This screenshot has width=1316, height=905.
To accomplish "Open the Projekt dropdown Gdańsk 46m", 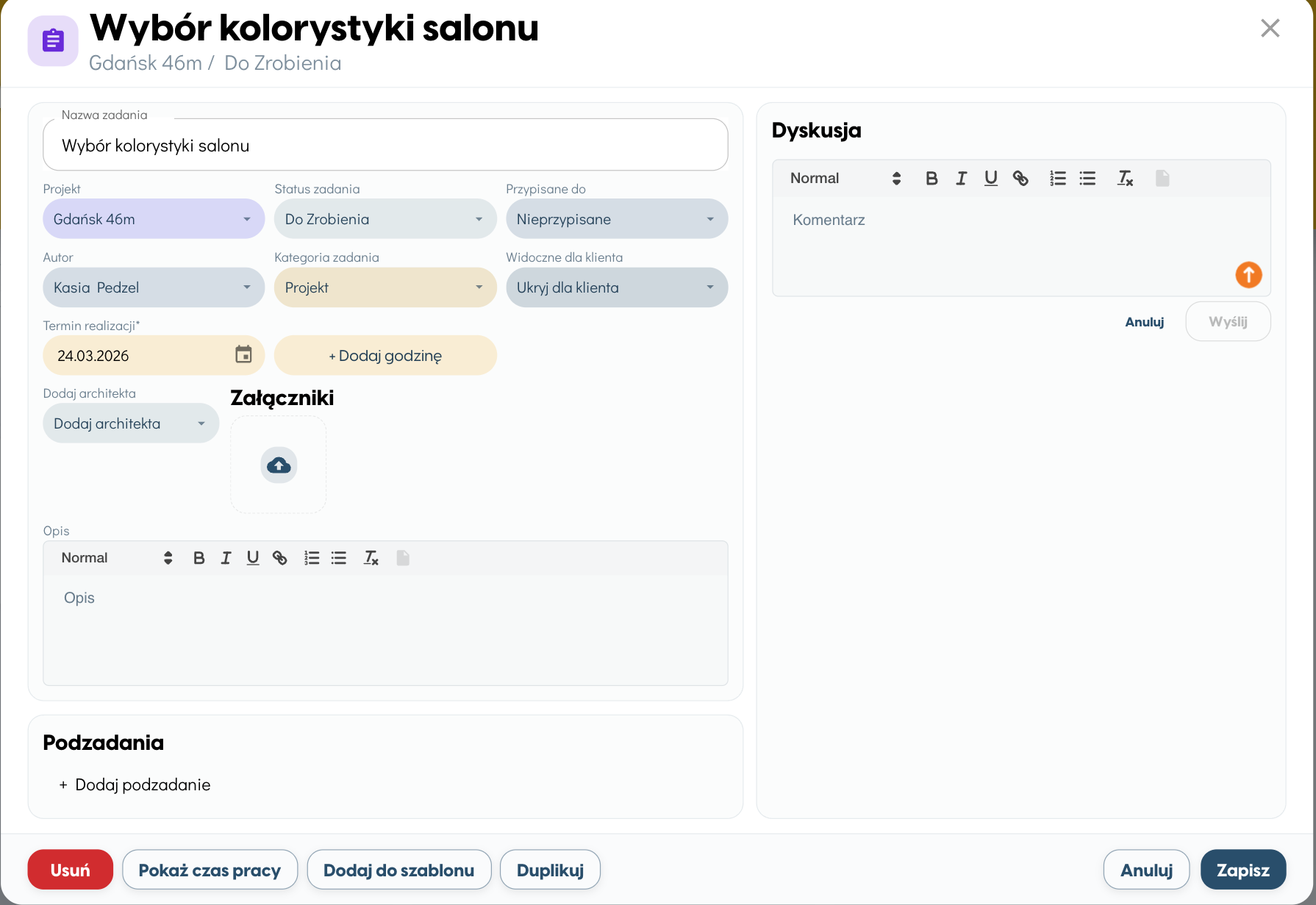I will click(154, 219).
